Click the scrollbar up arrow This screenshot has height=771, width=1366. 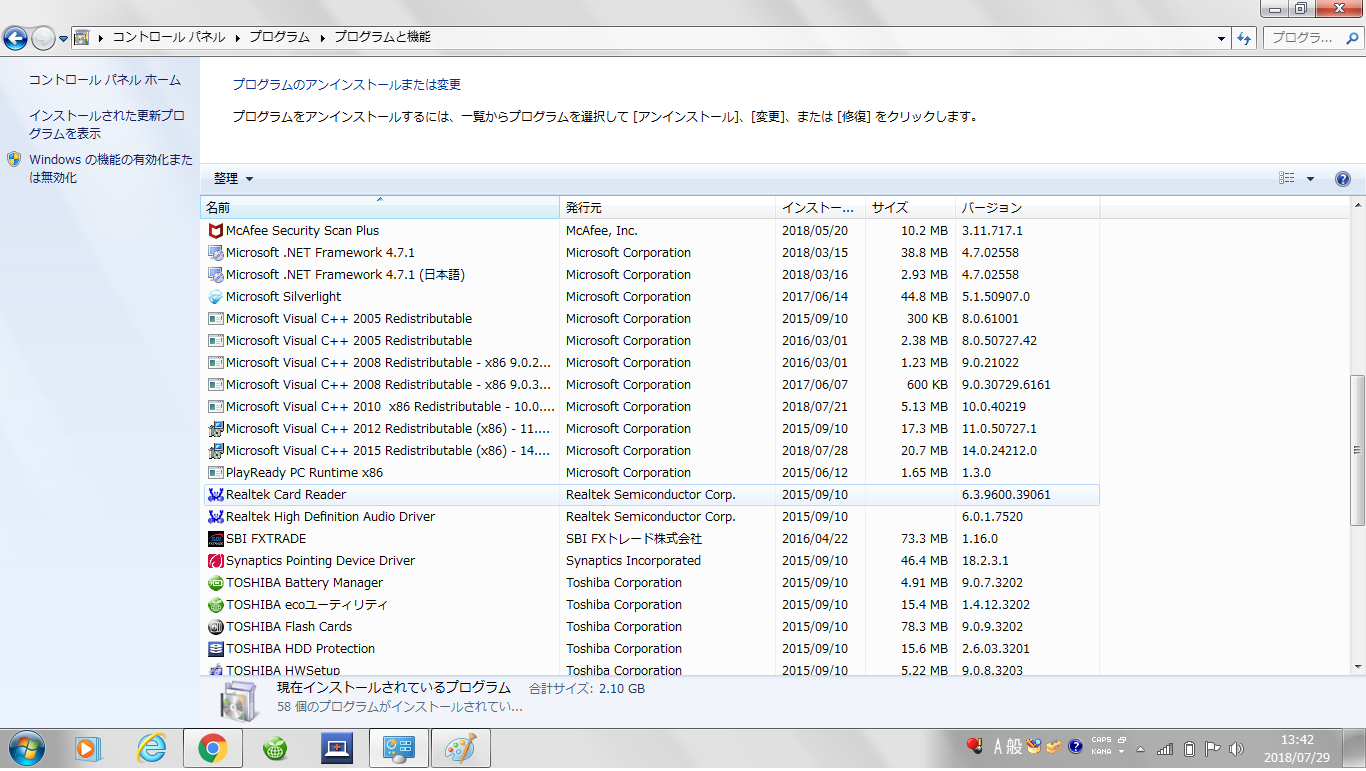tap(1357, 205)
